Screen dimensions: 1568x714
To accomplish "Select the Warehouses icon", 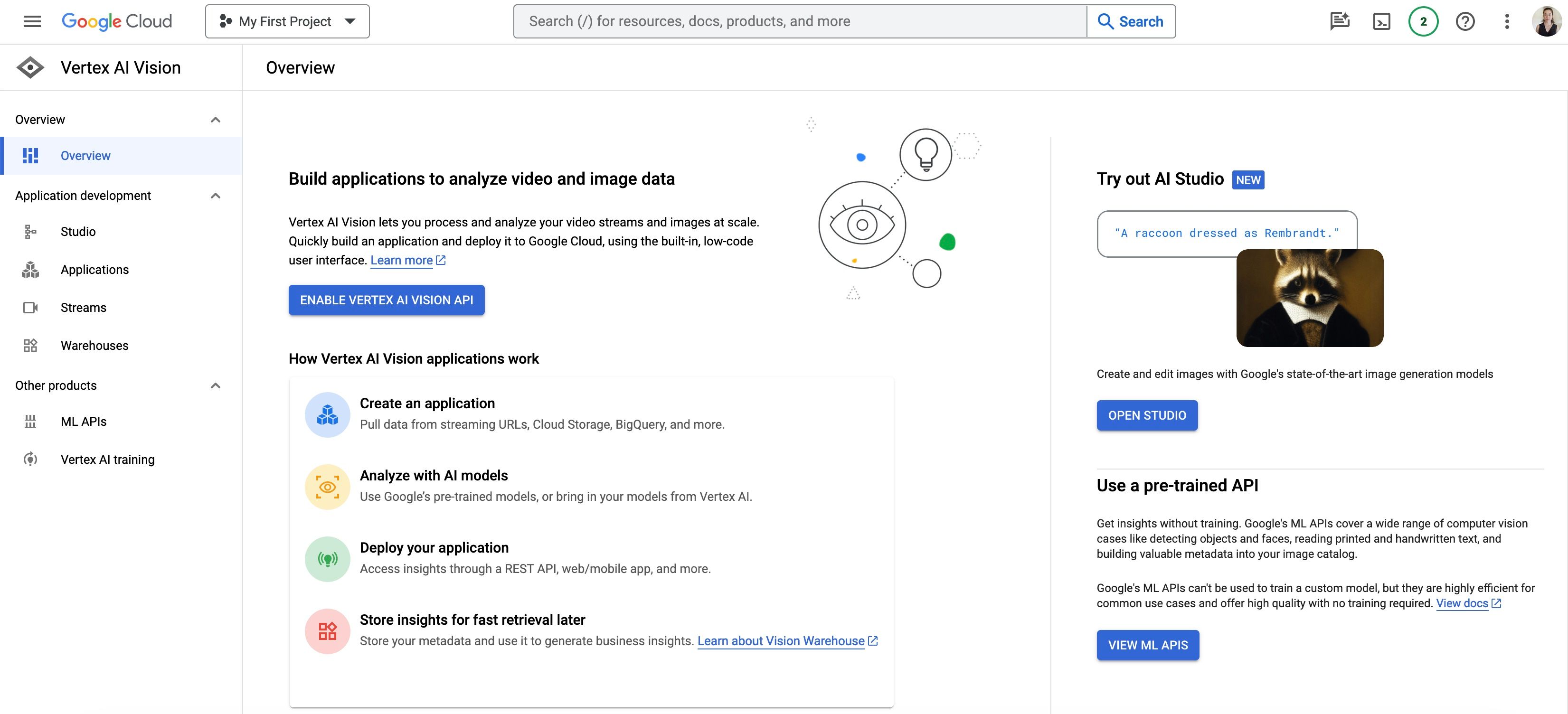I will [30, 345].
